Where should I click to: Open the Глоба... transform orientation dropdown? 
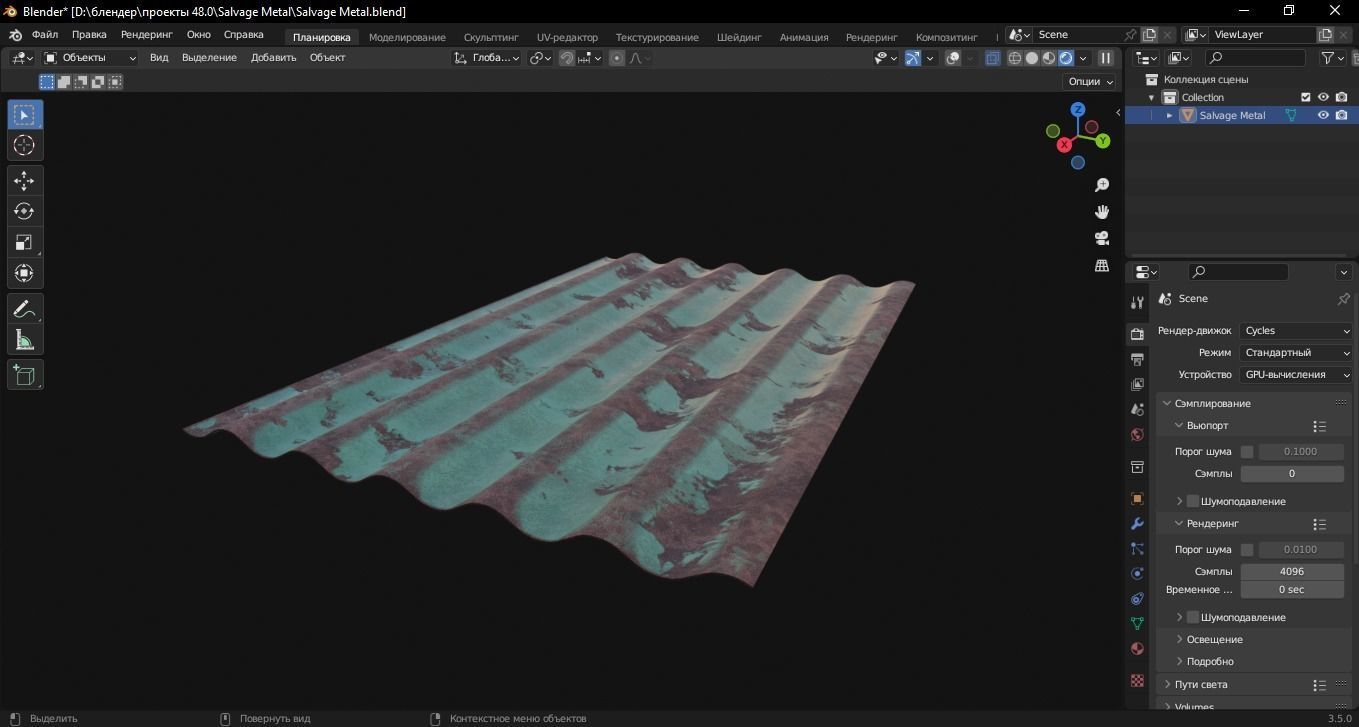coord(487,58)
